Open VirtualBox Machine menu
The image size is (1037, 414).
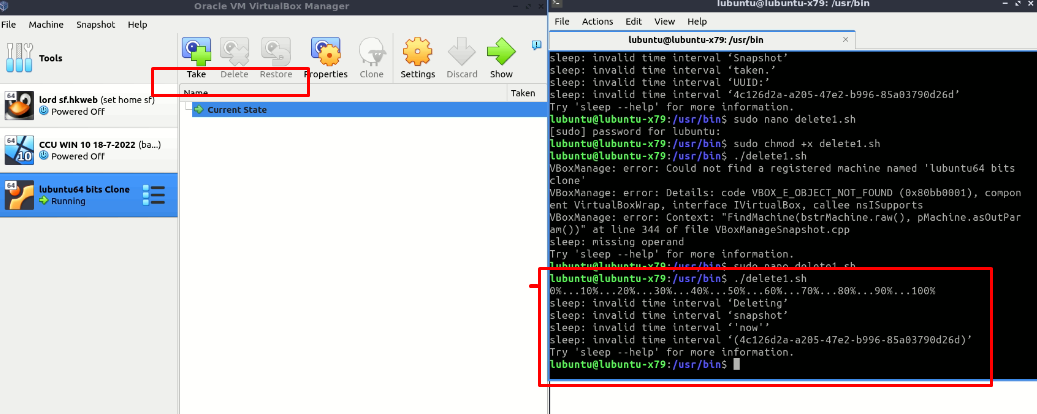pos(46,24)
